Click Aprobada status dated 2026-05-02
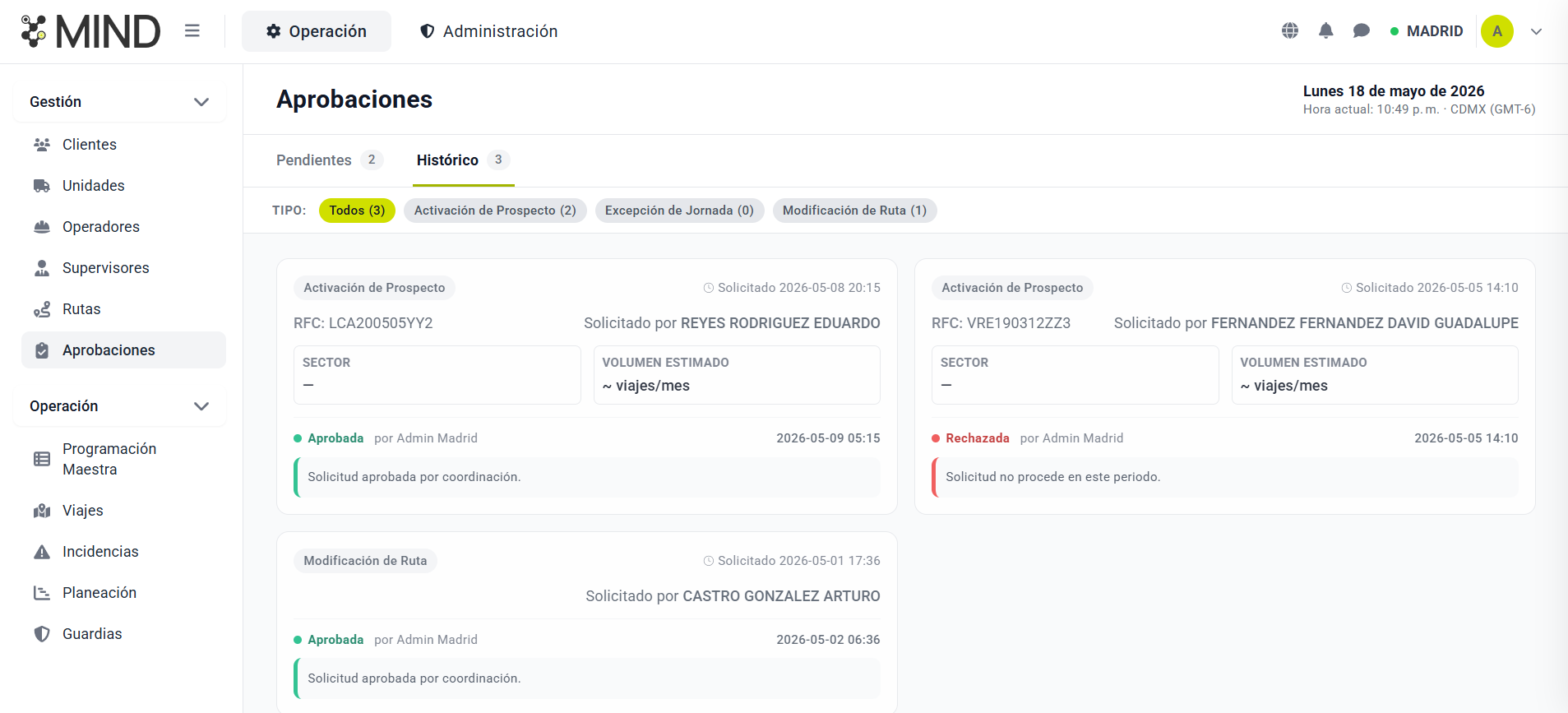Screen dimensions: 1568x713 (x=335, y=640)
